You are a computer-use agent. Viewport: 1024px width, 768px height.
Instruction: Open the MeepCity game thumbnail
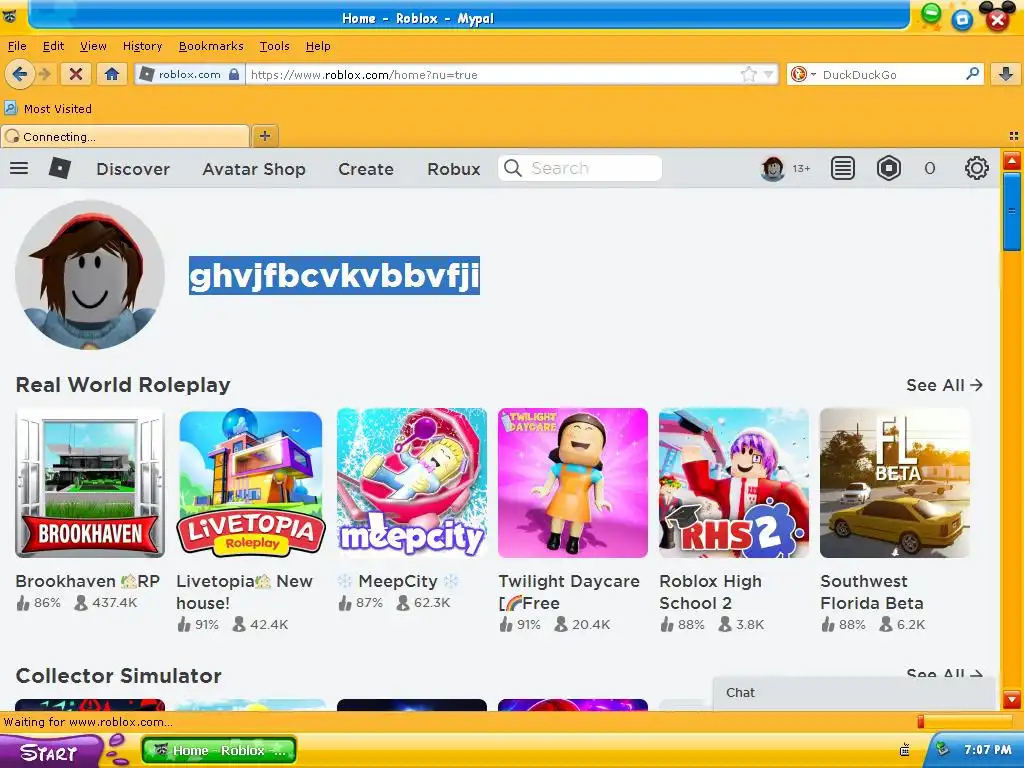[412, 483]
